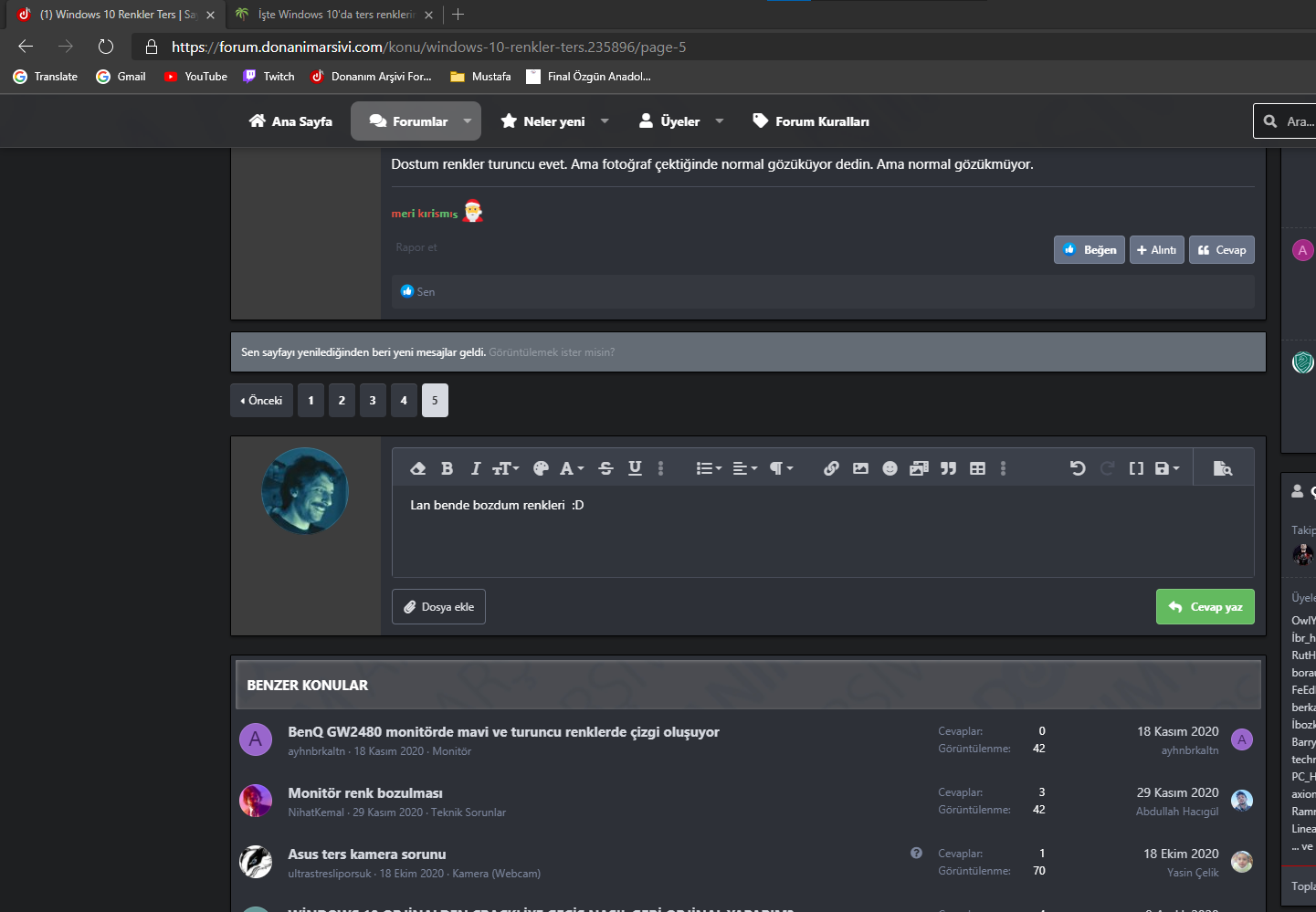Go back in browser history
Image resolution: width=1316 pixels, height=912 pixels.
[26, 47]
